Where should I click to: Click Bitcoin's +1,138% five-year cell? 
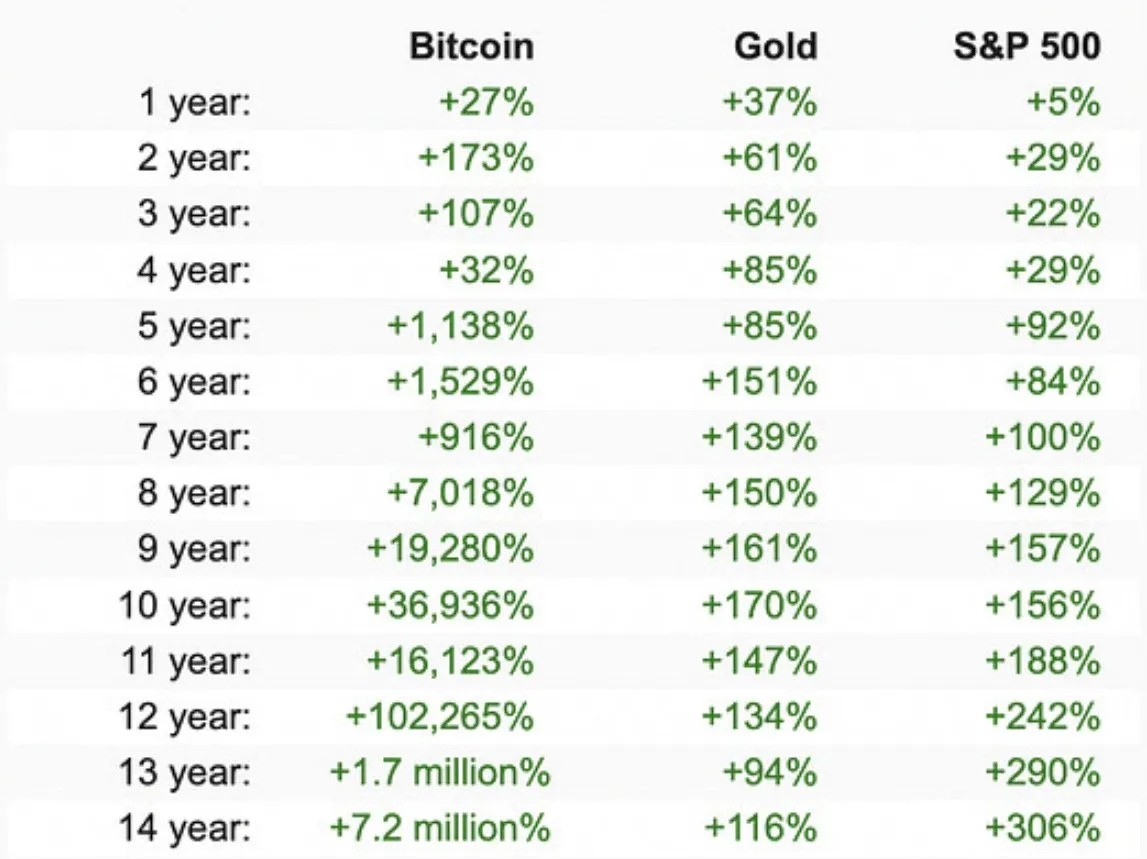(x=461, y=327)
